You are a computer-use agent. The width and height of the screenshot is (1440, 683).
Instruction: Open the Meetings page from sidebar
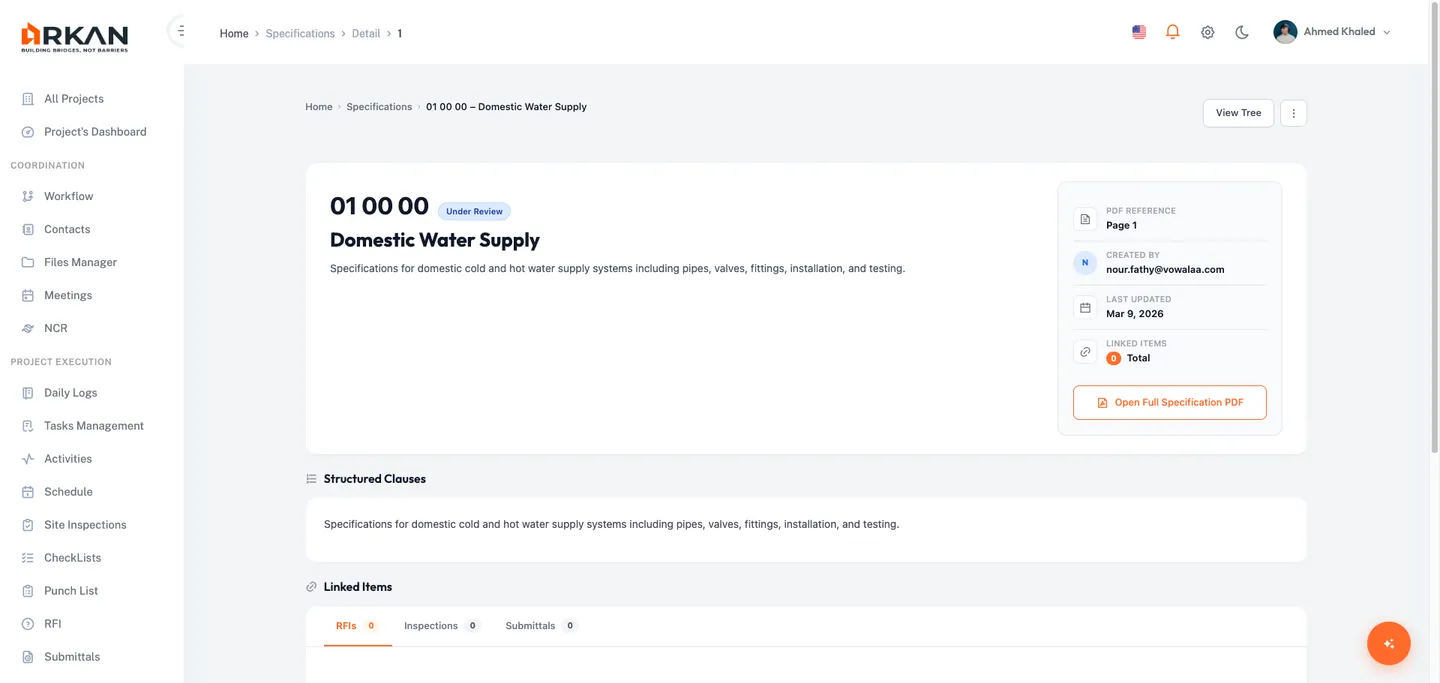(67, 295)
